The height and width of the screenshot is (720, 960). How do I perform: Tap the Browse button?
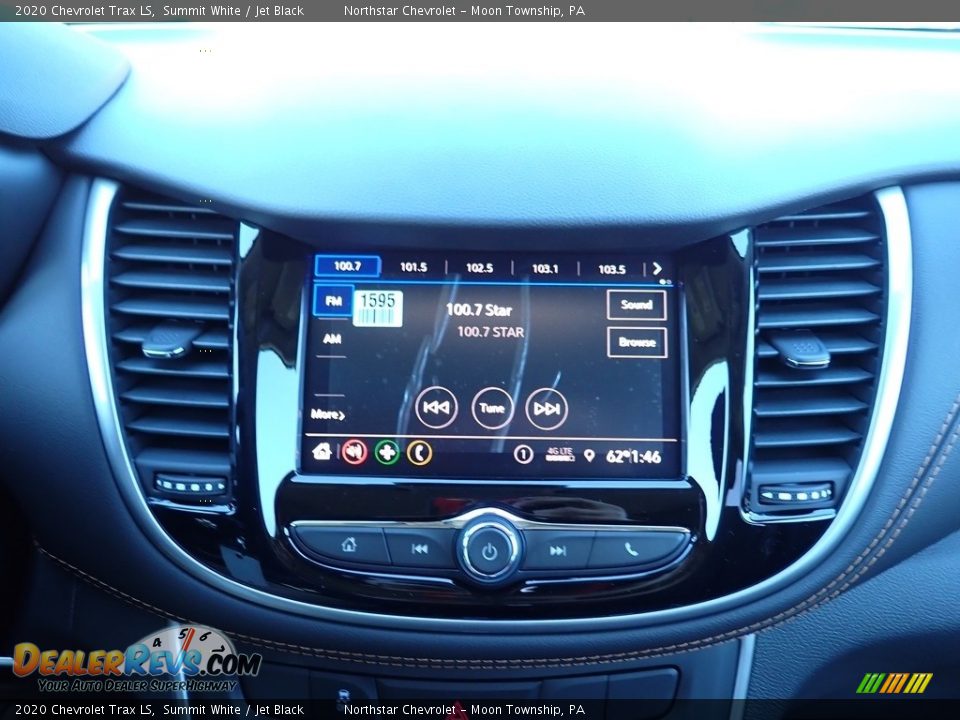[637, 343]
